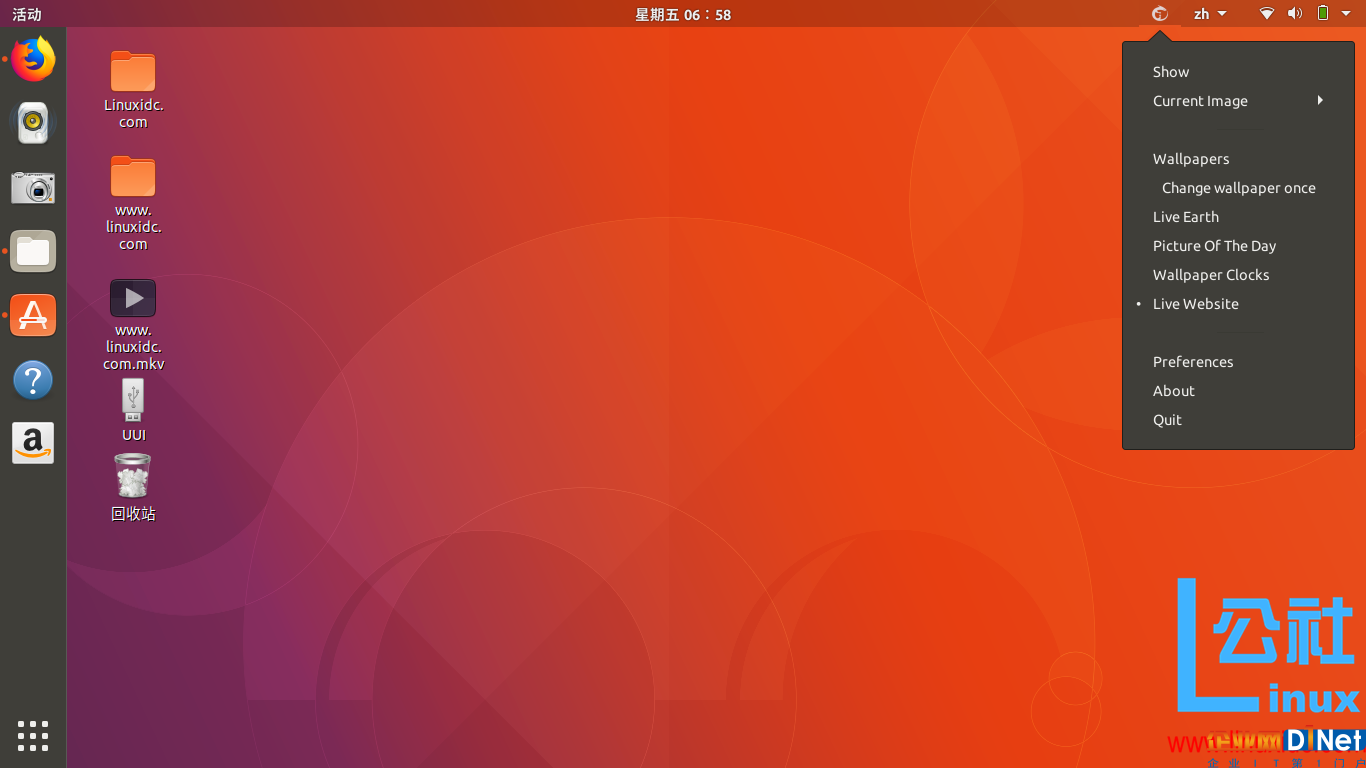The width and height of the screenshot is (1366, 768).
Task: Select the www.linuxidc.com desktop folder
Action: [x=133, y=203]
